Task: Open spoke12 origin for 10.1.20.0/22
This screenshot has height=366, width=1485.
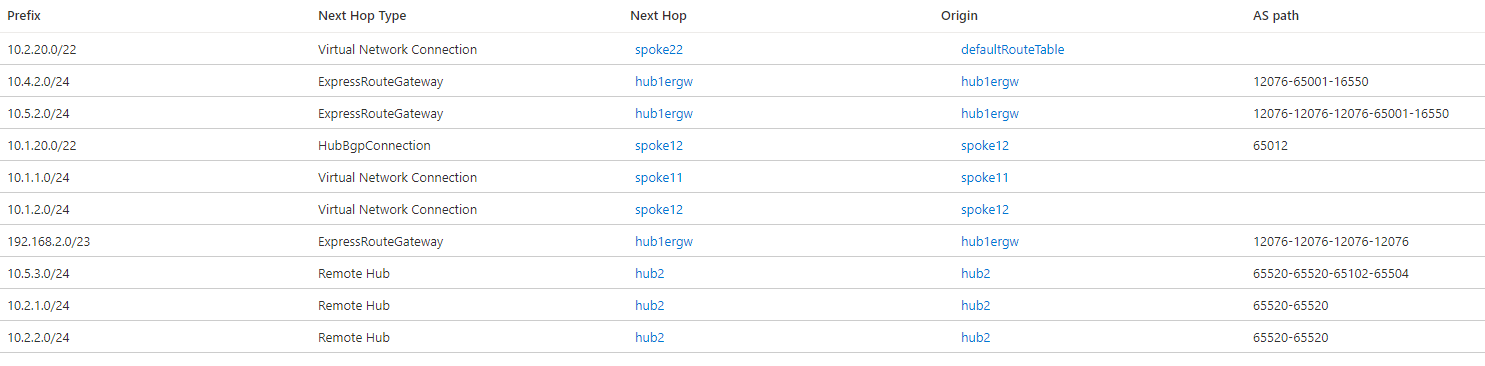Action: tap(985, 145)
